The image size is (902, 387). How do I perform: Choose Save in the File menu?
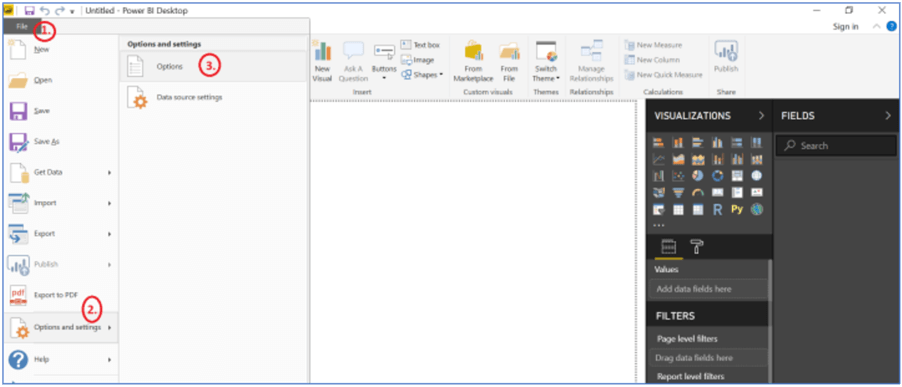60,111
